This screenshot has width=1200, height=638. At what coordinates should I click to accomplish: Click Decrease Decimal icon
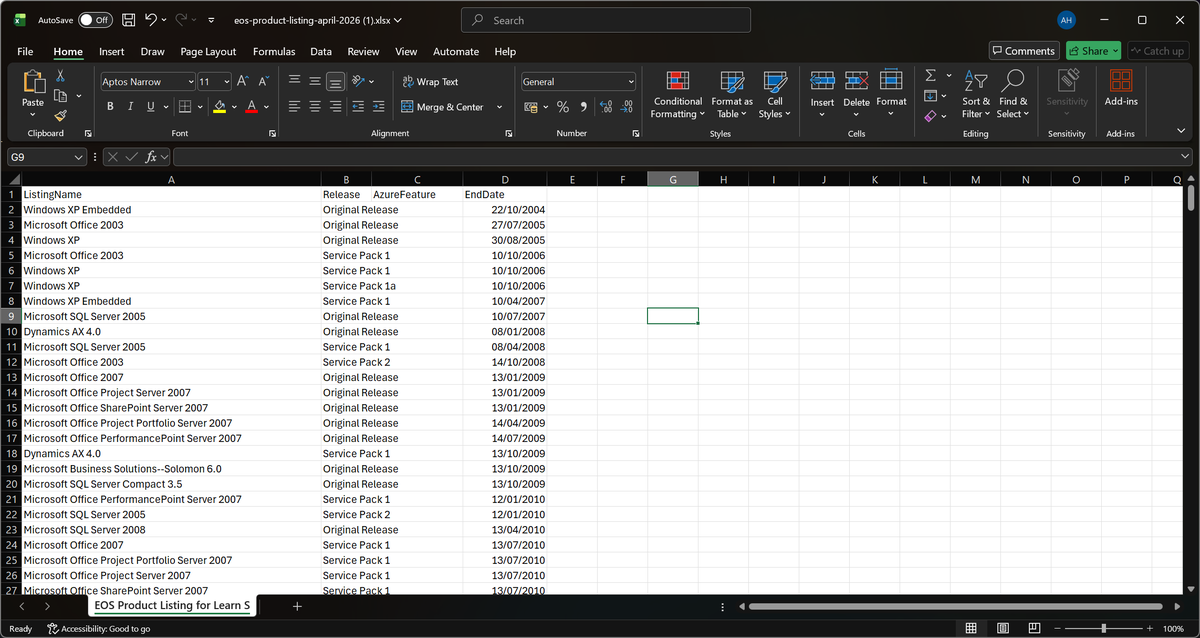click(627, 107)
